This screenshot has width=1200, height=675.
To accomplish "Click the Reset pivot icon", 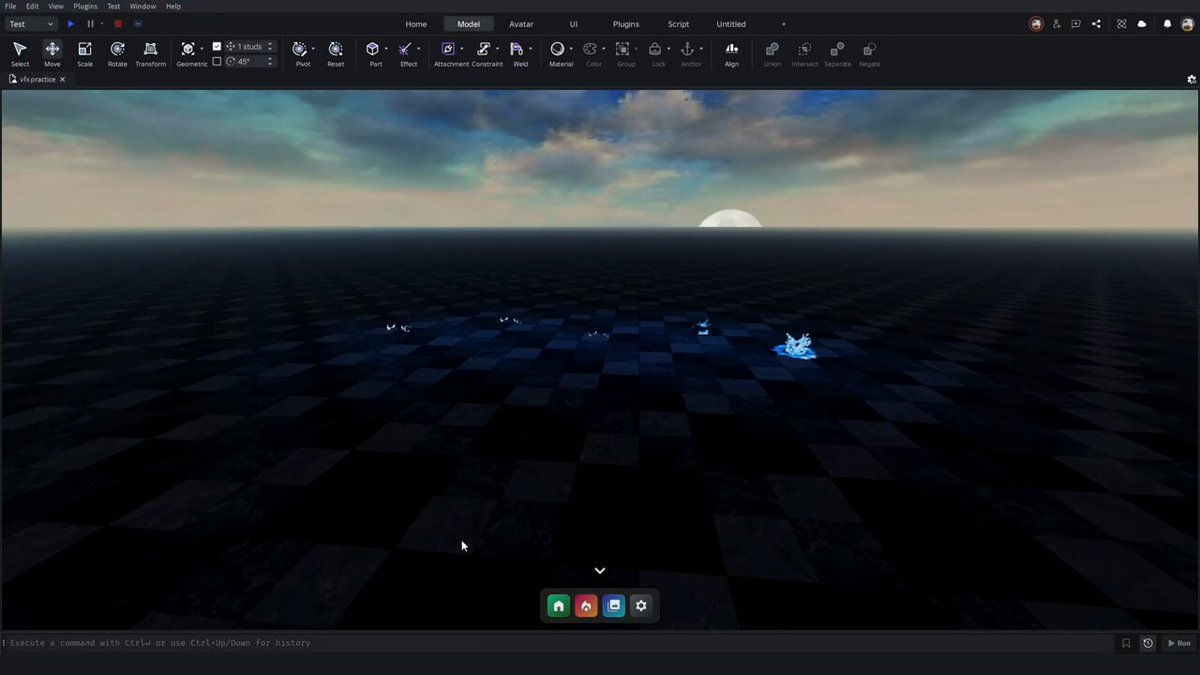I will coord(335,54).
